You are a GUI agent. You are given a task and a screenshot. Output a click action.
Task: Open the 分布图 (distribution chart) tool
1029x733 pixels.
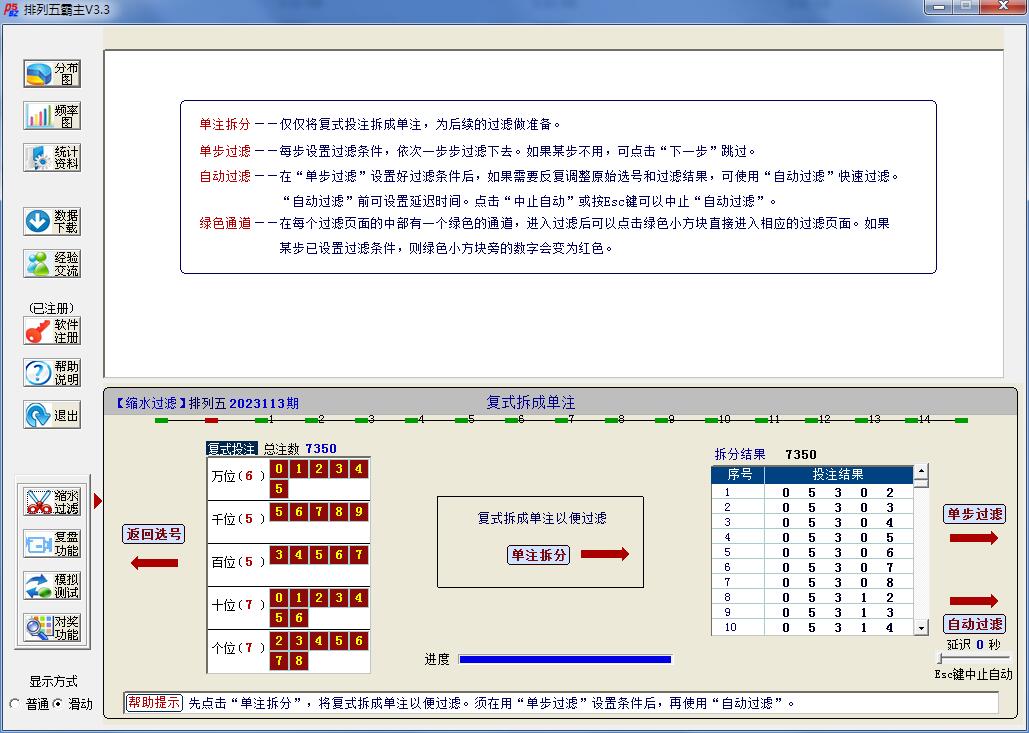pyautogui.click(x=51, y=72)
